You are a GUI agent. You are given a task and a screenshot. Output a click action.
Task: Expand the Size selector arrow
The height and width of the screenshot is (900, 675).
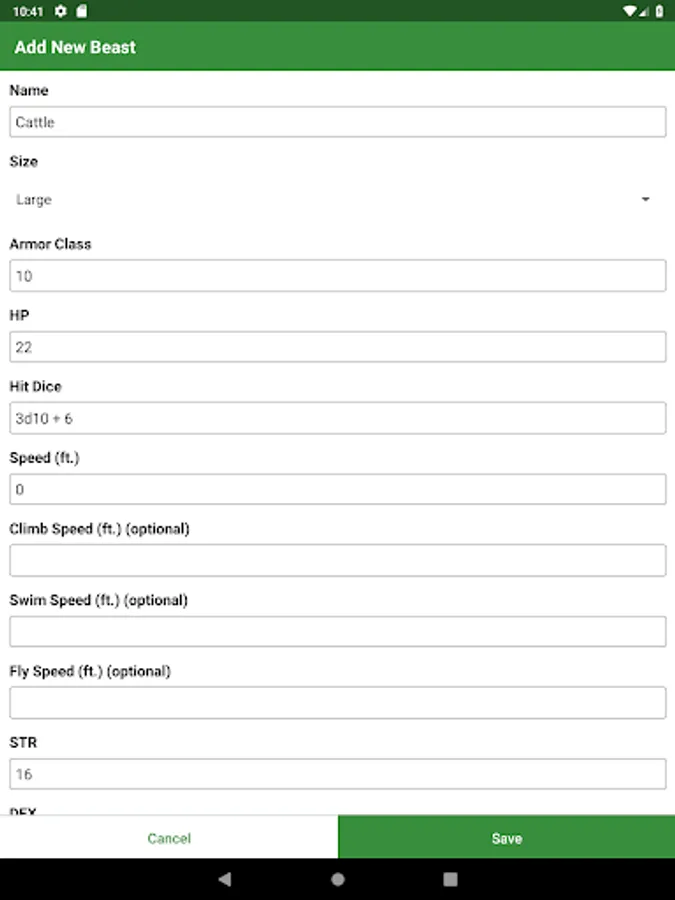click(645, 200)
